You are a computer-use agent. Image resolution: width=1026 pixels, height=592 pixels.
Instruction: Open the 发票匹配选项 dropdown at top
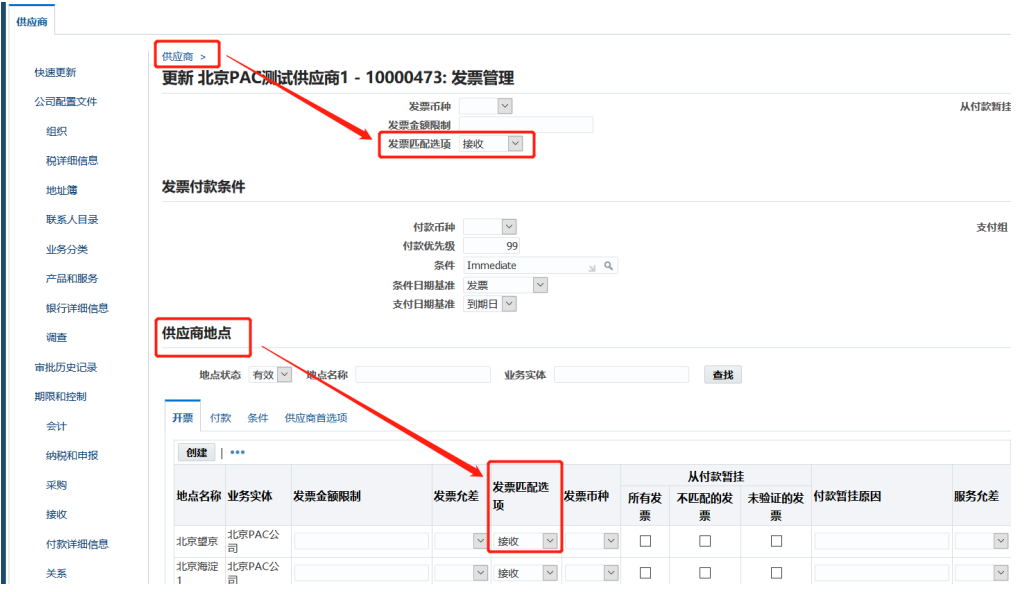(x=491, y=144)
